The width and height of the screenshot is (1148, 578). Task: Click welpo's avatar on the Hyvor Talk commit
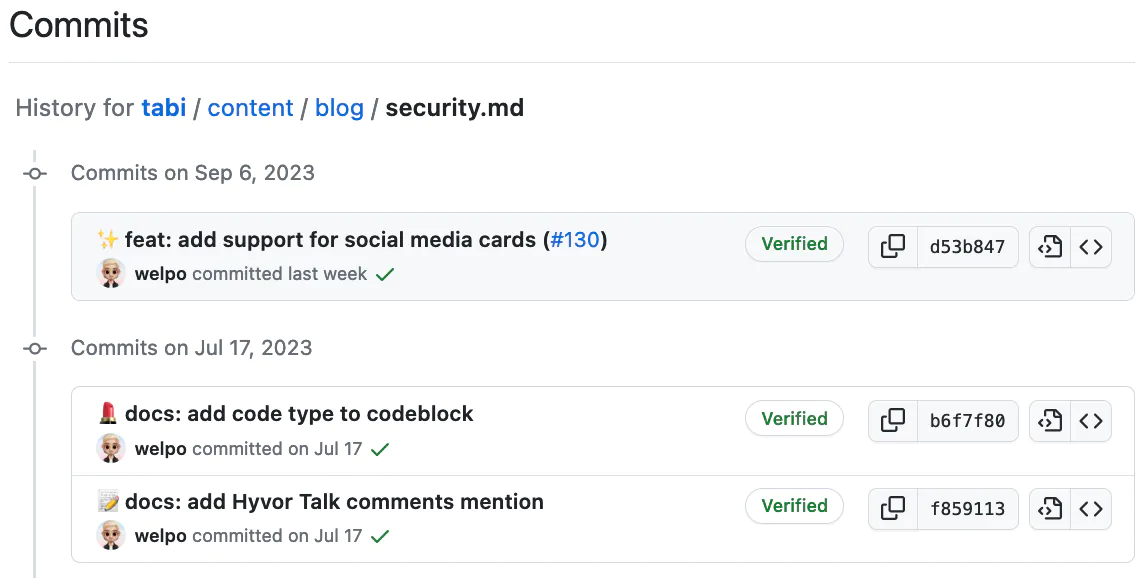(x=110, y=535)
